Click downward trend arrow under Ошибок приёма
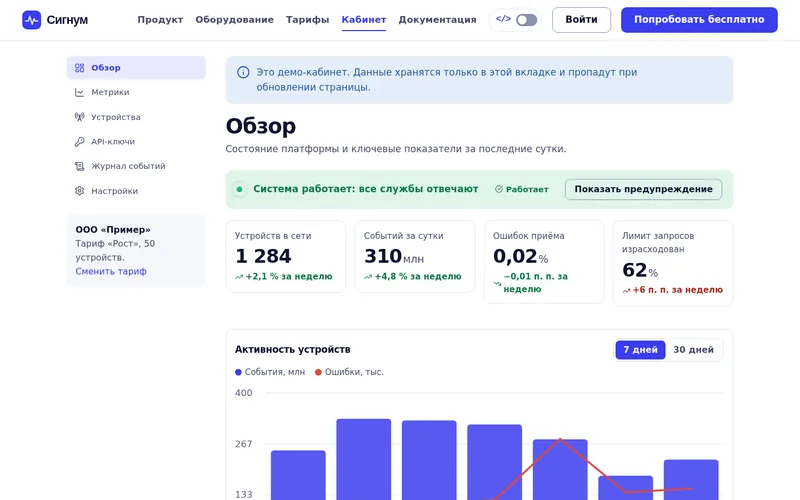The image size is (800, 500). point(497,283)
